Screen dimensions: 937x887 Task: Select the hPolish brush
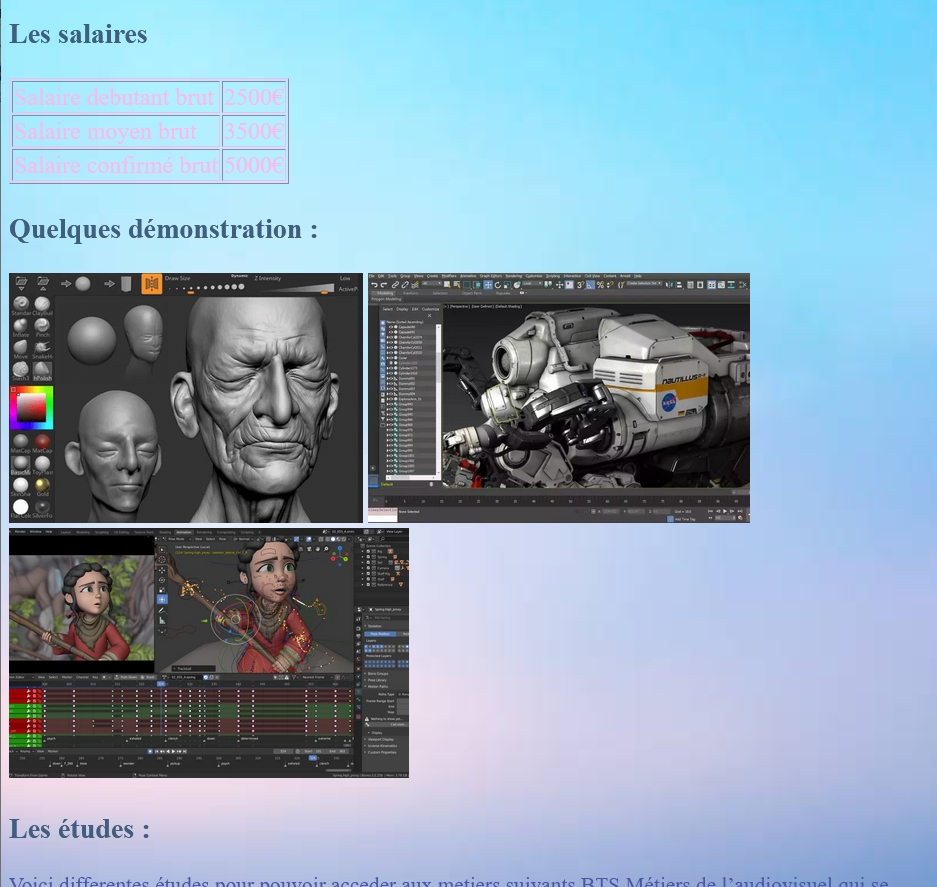42,370
